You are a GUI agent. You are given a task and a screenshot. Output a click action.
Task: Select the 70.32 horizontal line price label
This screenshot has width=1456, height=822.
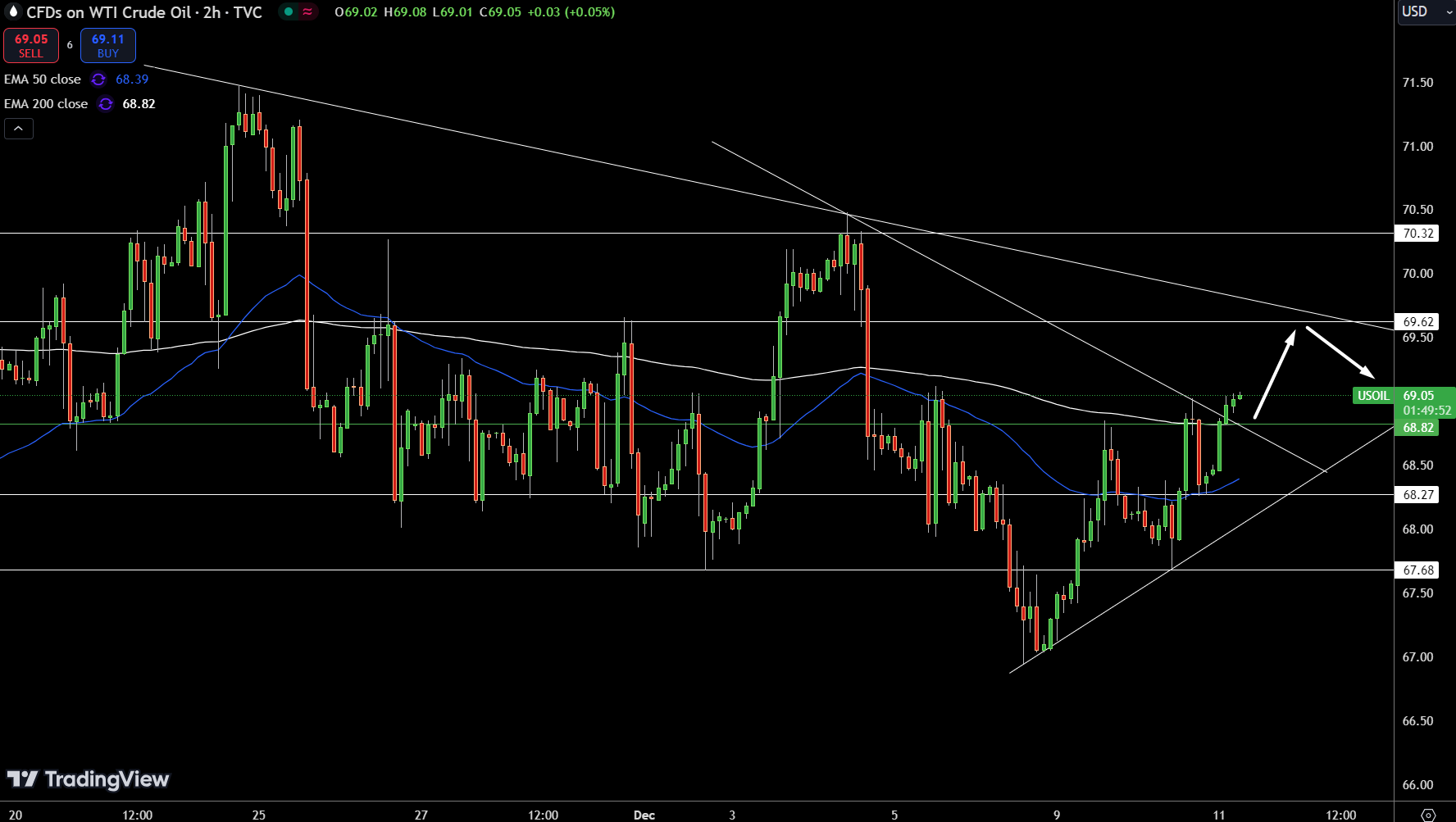pyautogui.click(x=1418, y=234)
